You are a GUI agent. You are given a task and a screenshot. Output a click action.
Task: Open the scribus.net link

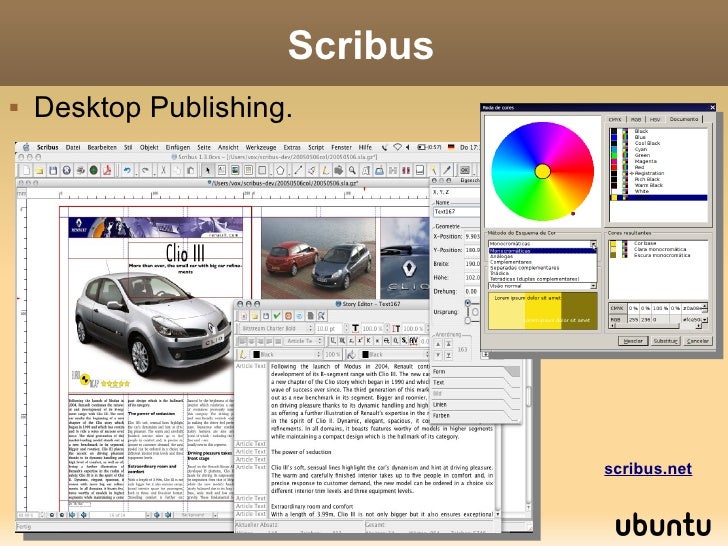pos(648,469)
